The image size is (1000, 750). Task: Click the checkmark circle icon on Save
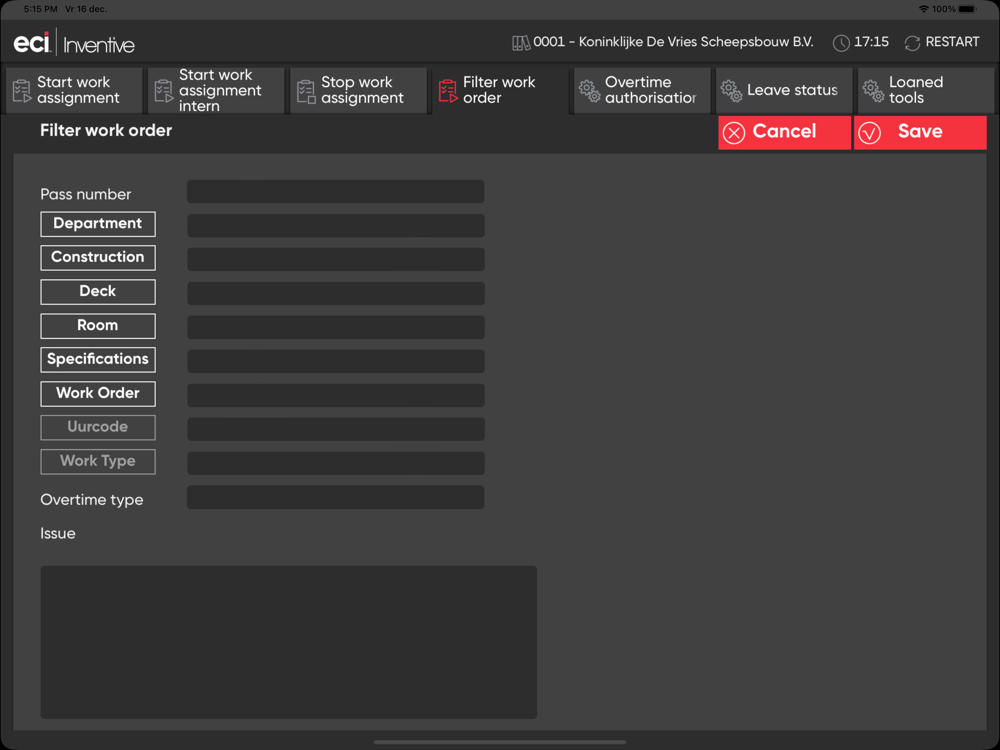[x=869, y=133]
